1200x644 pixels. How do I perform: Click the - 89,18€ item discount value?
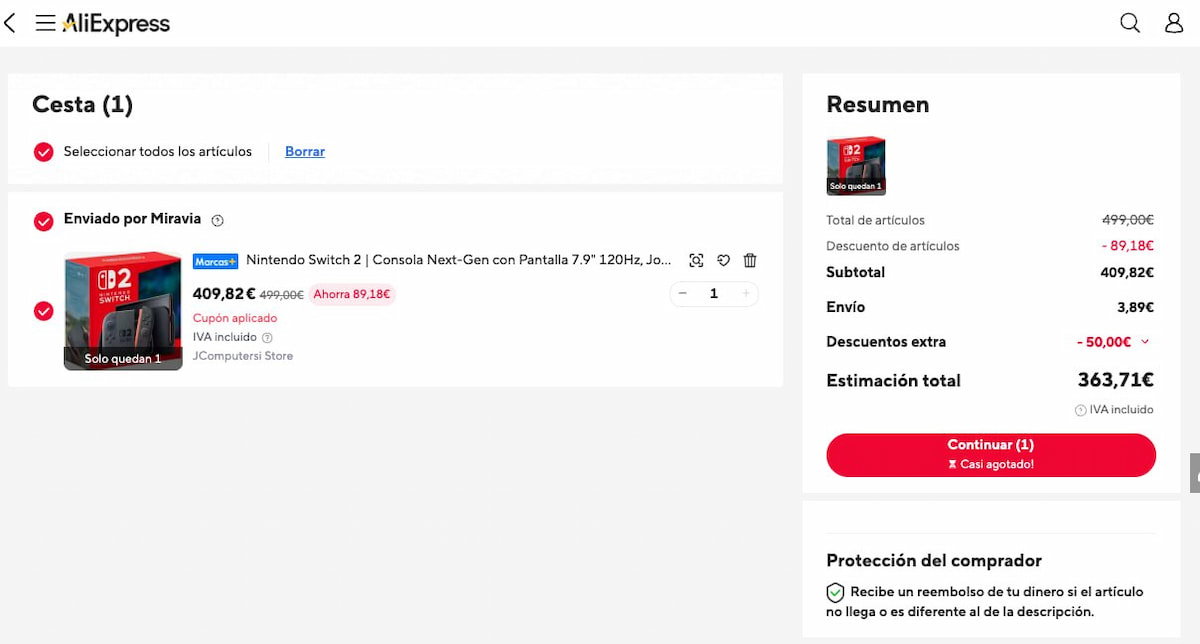(1129, 246)
